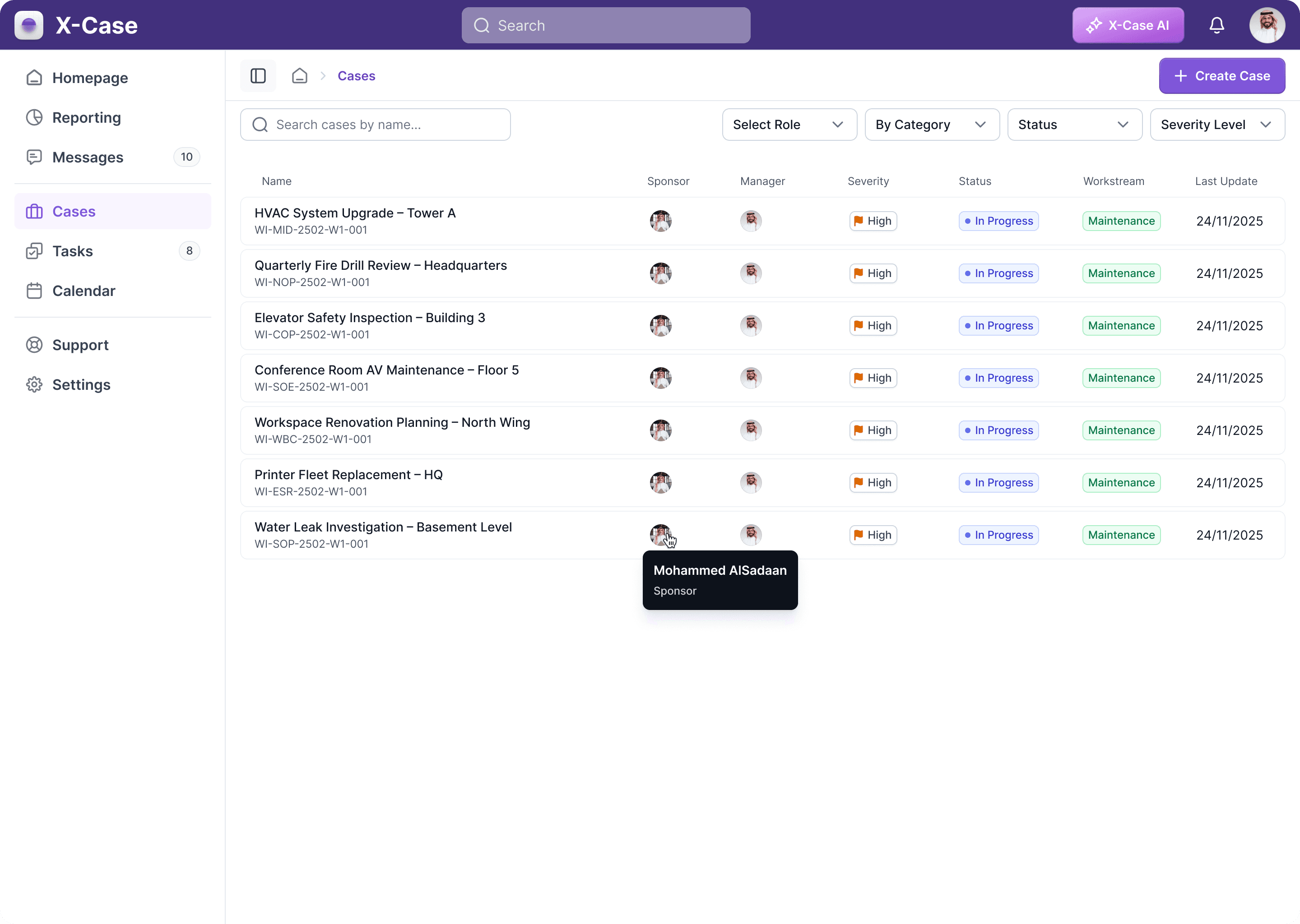Click the home breadcrumb icon
The height and width of the screenshot is (924, 1300).
click(x=299, y=76)
